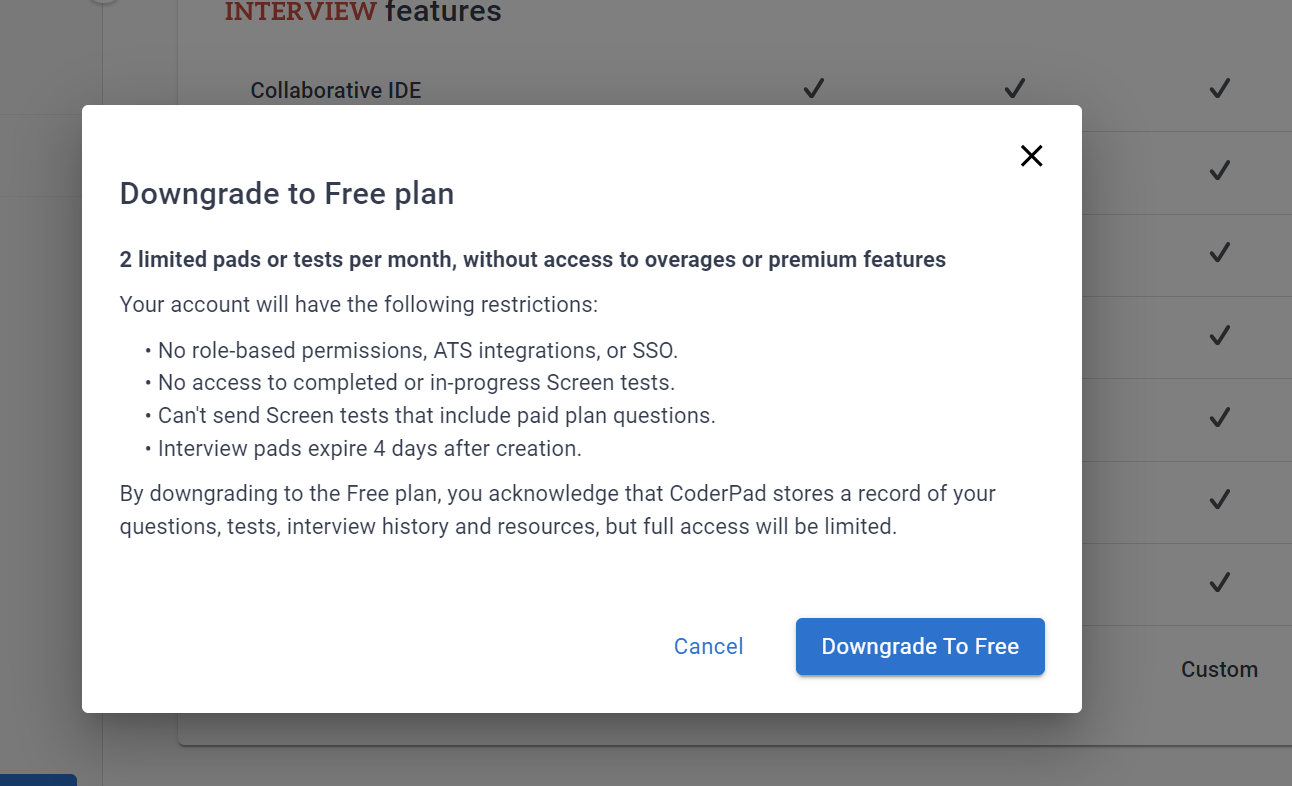
Task: Click the checkmark directly above the Custom label
Action: click(x=1219, y=582)
